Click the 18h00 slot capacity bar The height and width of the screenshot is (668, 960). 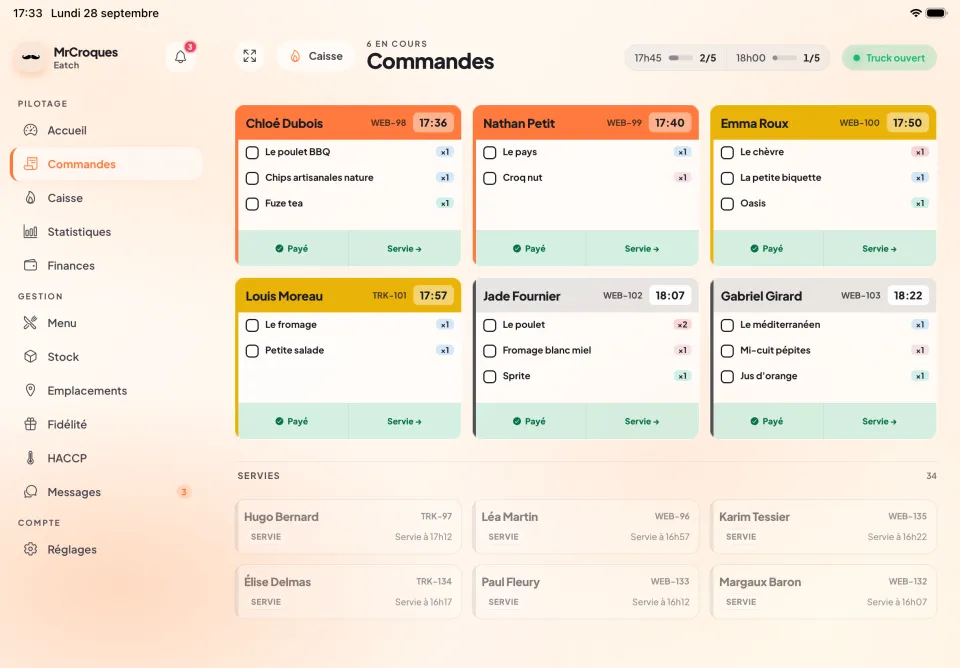(784, 58)
